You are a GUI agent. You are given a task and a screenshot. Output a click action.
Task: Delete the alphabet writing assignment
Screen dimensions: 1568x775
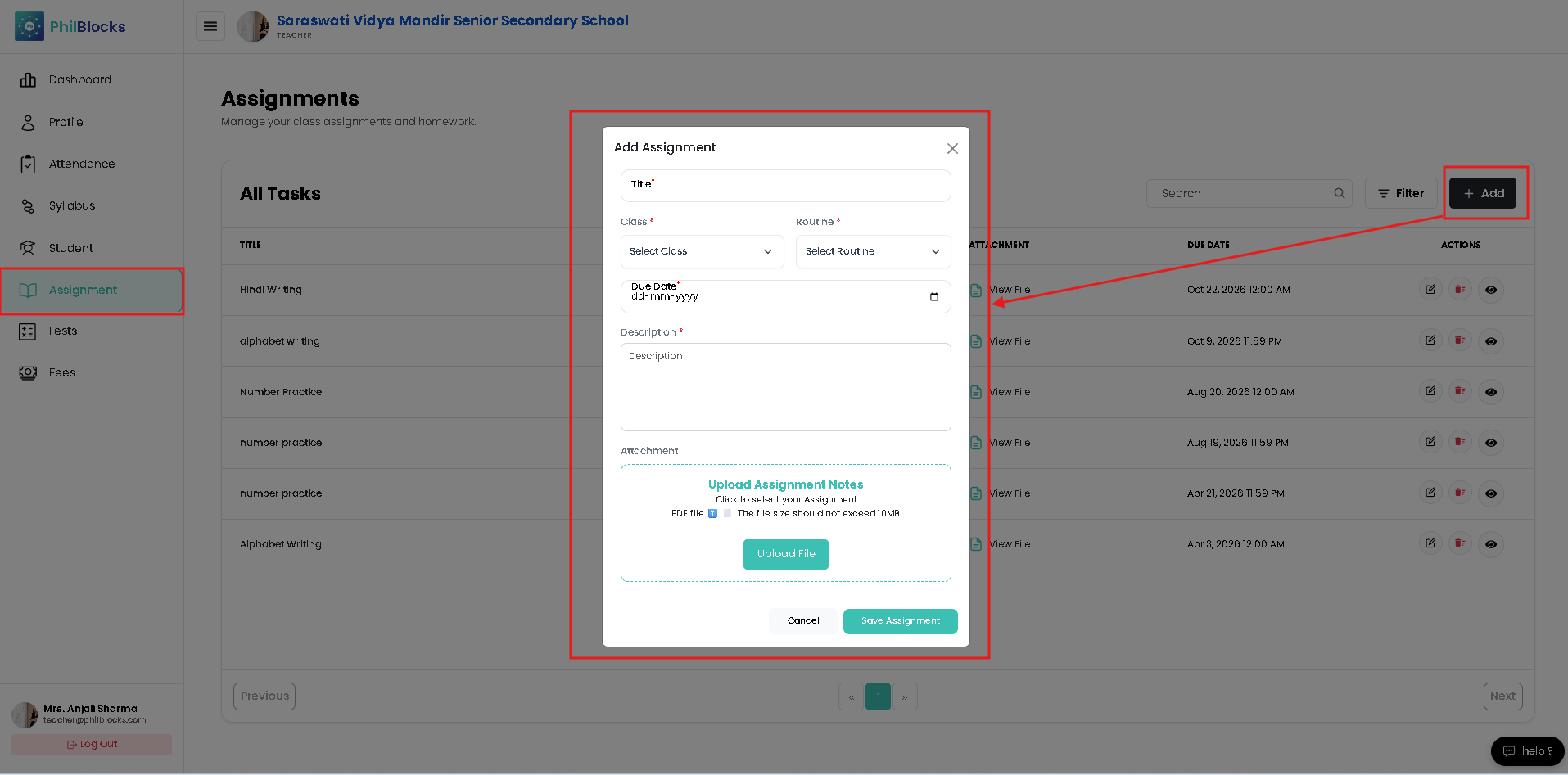[x=1460, y=340]
